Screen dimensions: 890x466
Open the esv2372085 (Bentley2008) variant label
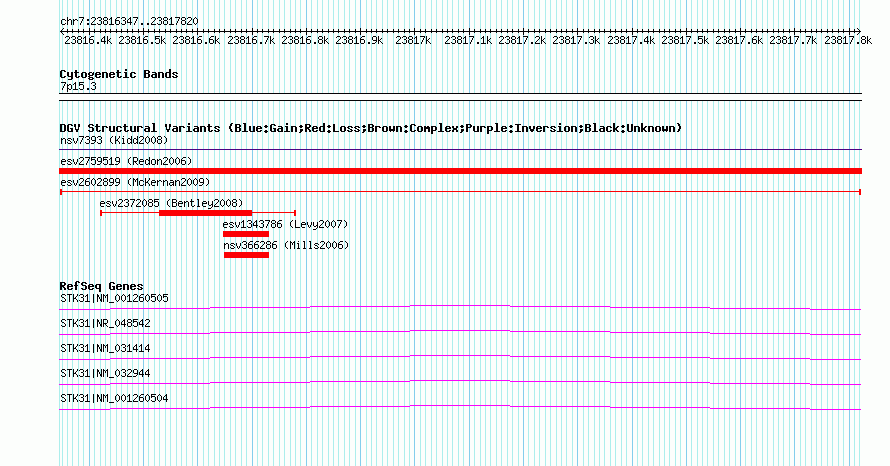[x=171, y=203]
